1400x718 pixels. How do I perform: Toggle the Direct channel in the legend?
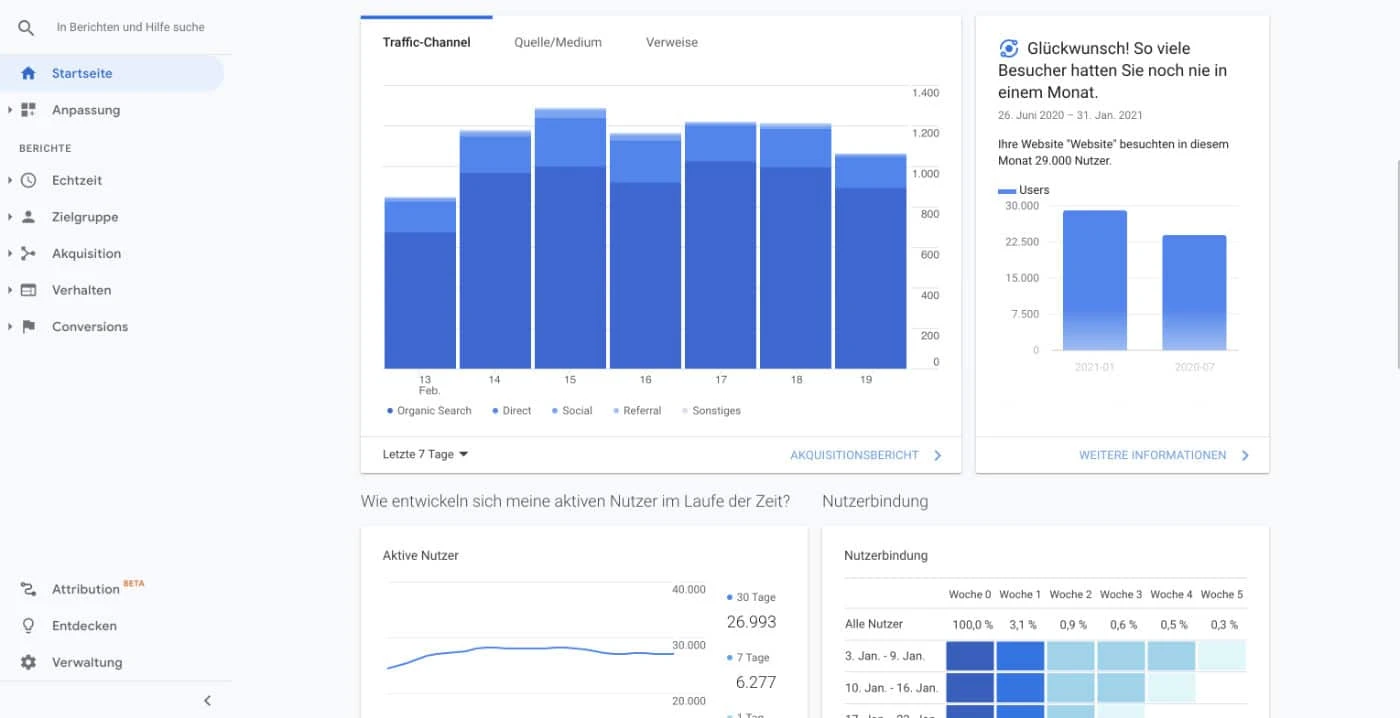click(x=510, y=410)
